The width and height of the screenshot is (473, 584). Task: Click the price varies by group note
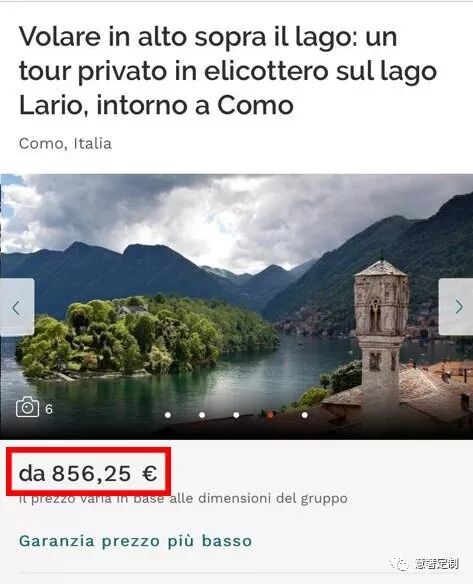pos(183,498)
